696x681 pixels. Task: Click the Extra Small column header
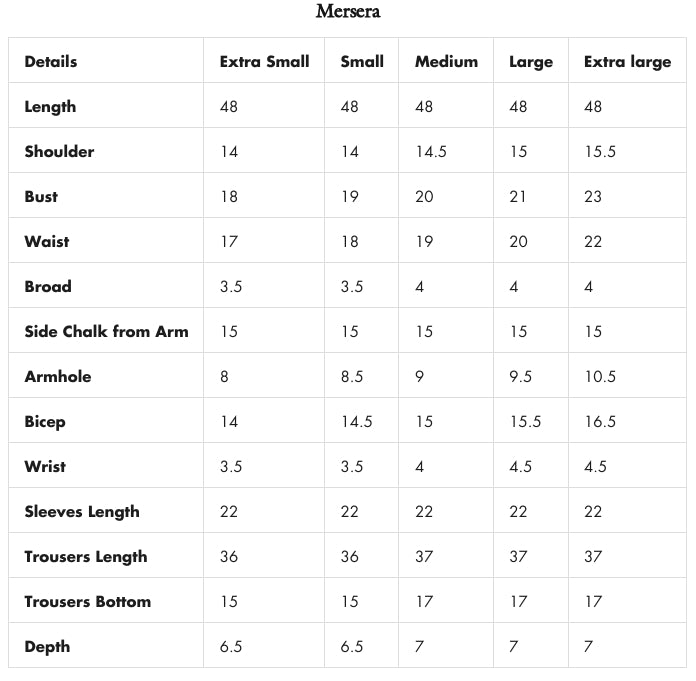(x=264, y=61)
